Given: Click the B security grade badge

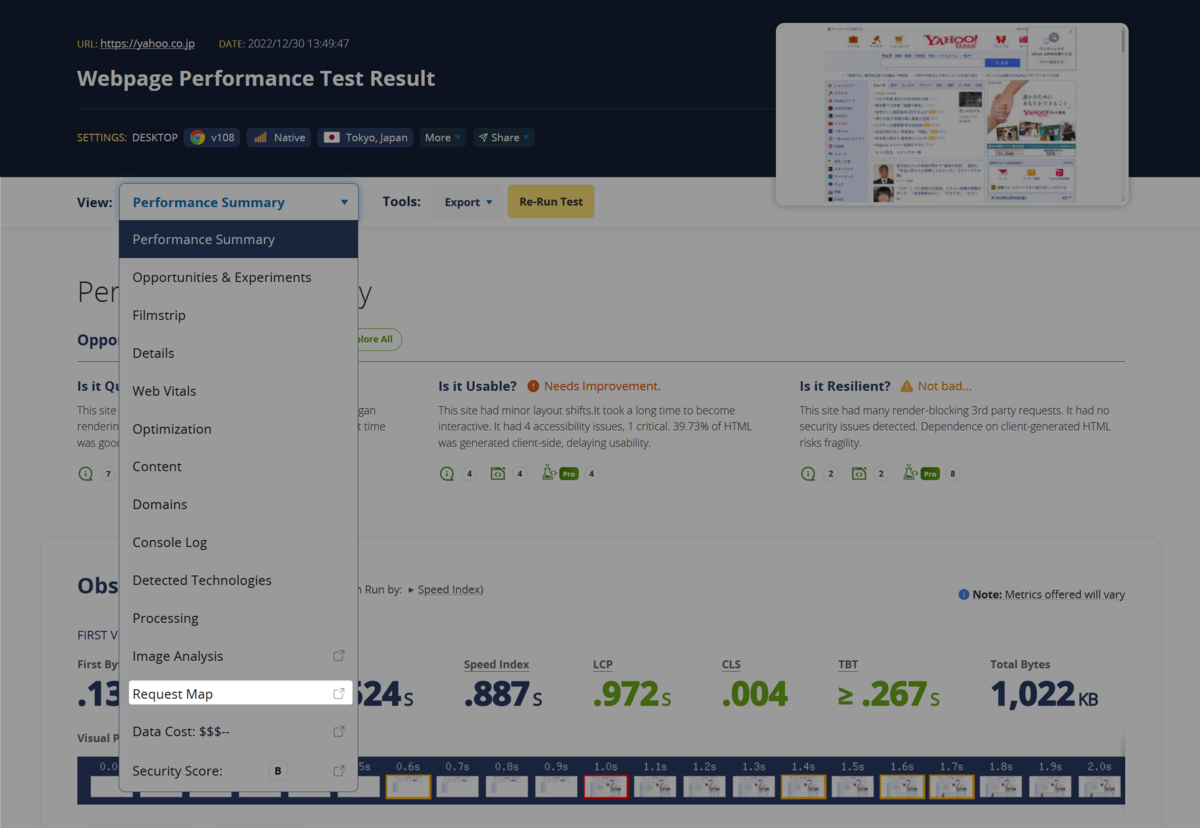Looking at the screenshot, I should [278, 771].
